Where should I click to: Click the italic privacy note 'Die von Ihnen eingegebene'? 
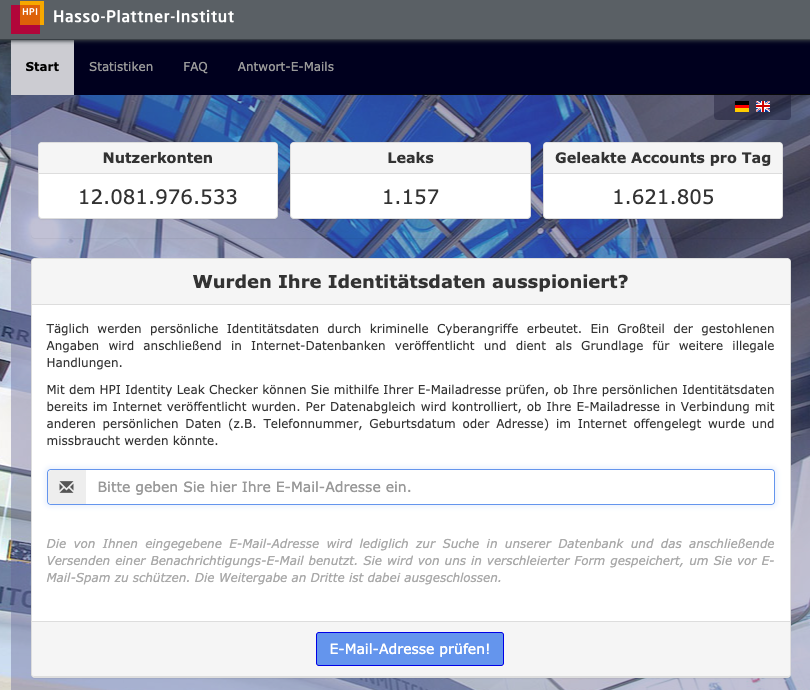410,560
